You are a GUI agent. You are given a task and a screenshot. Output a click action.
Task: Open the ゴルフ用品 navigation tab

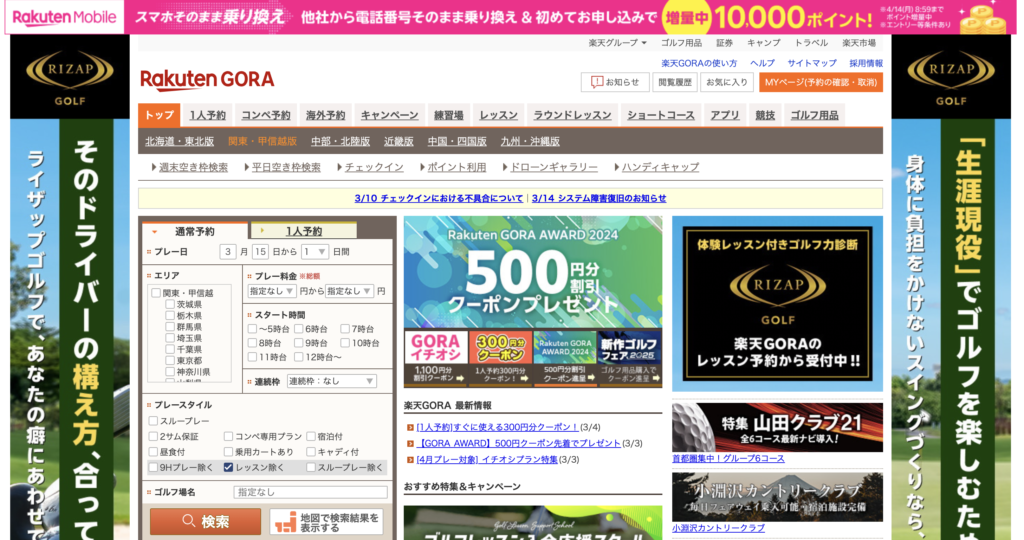point(814,115)
